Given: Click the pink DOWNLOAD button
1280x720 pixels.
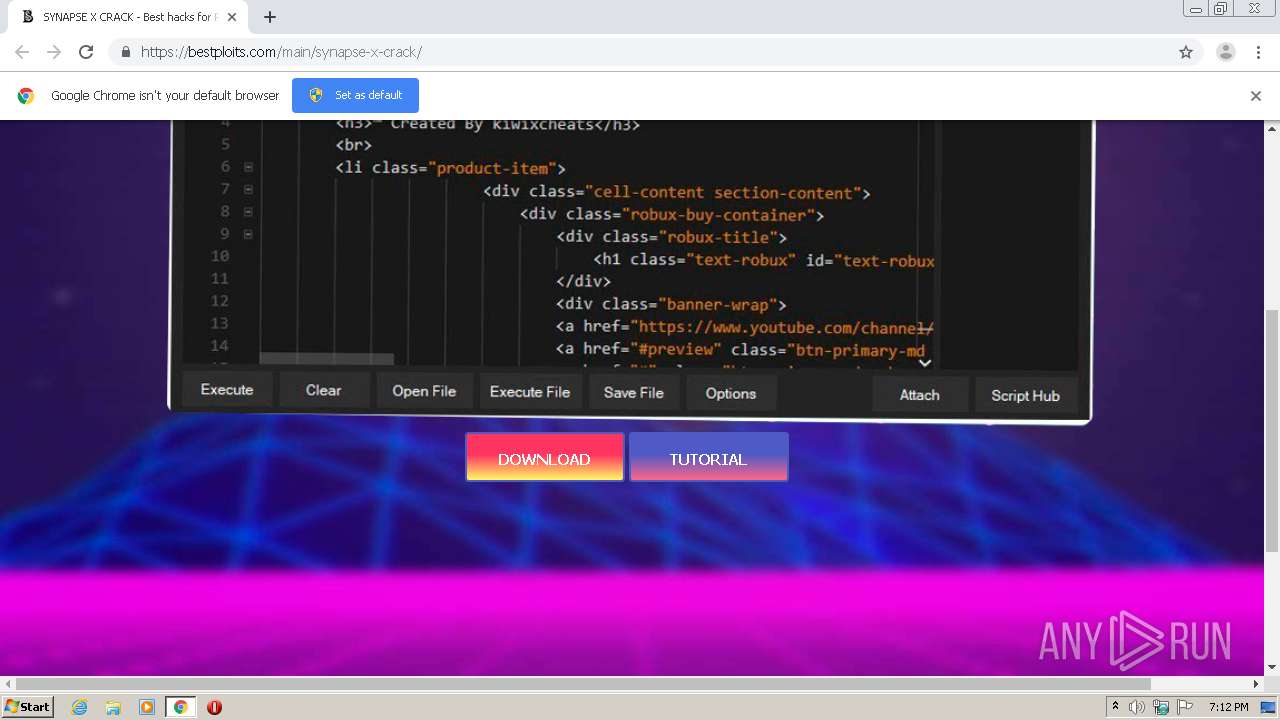Looking at the screenshot, I should click(x=544, y=457).
